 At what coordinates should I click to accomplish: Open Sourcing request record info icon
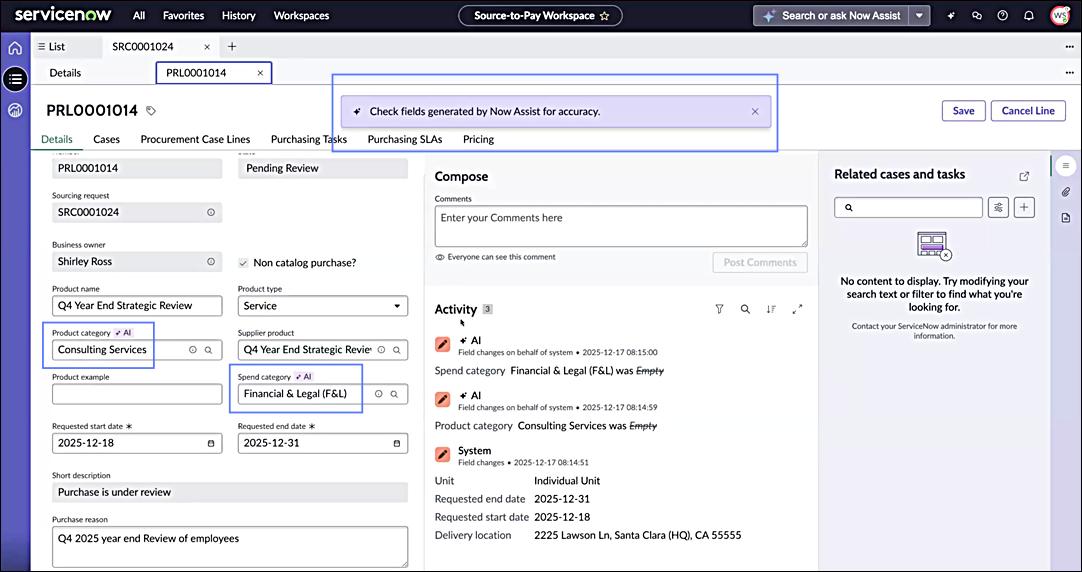211,213
